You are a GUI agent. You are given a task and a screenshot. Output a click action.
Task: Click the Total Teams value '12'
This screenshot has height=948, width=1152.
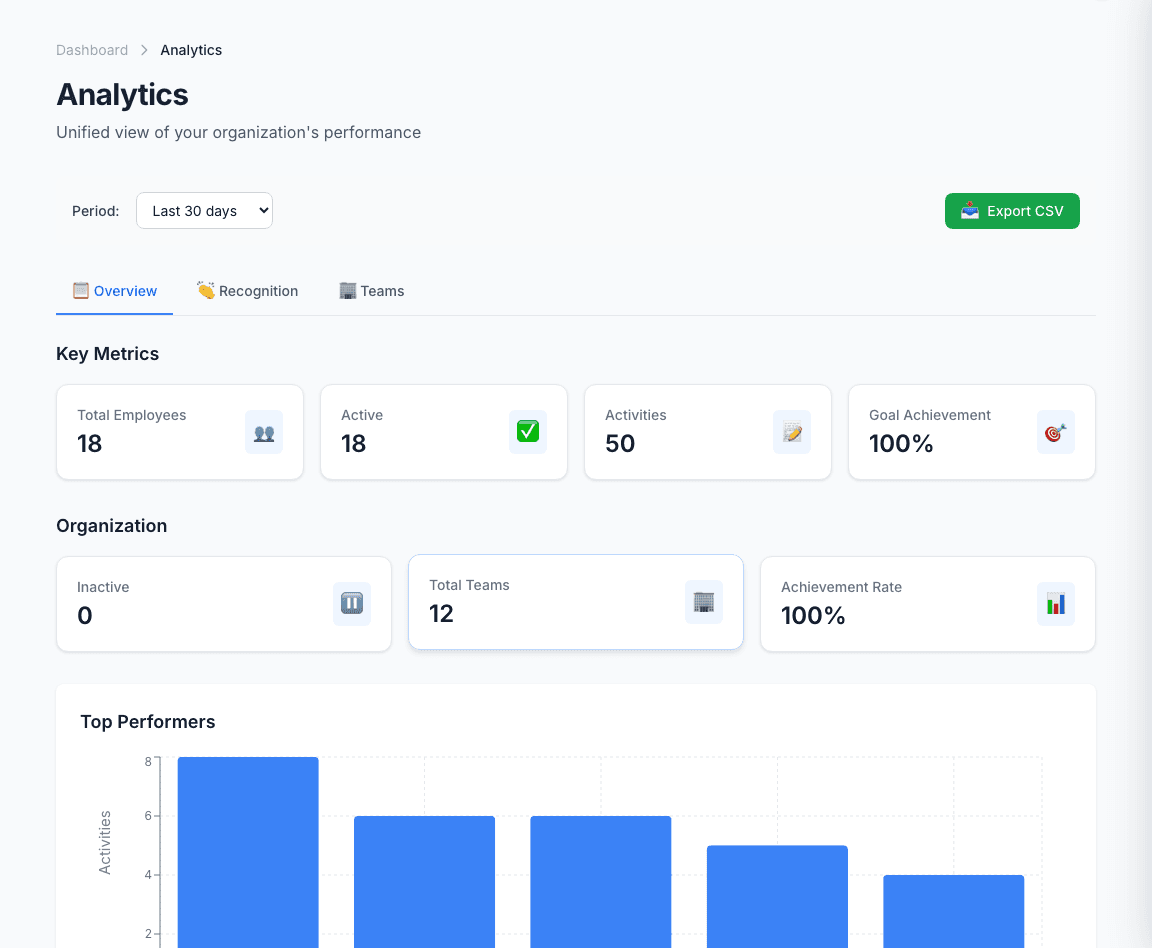tap(442, 614)
